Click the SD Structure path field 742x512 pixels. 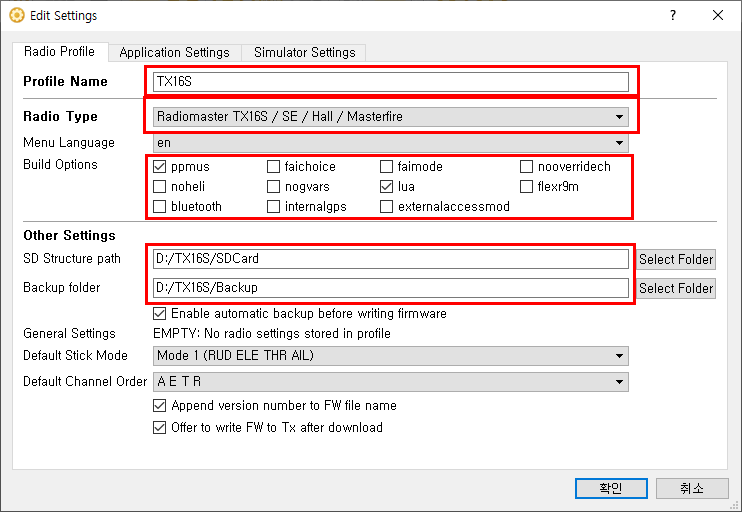(x=391, y=259)
